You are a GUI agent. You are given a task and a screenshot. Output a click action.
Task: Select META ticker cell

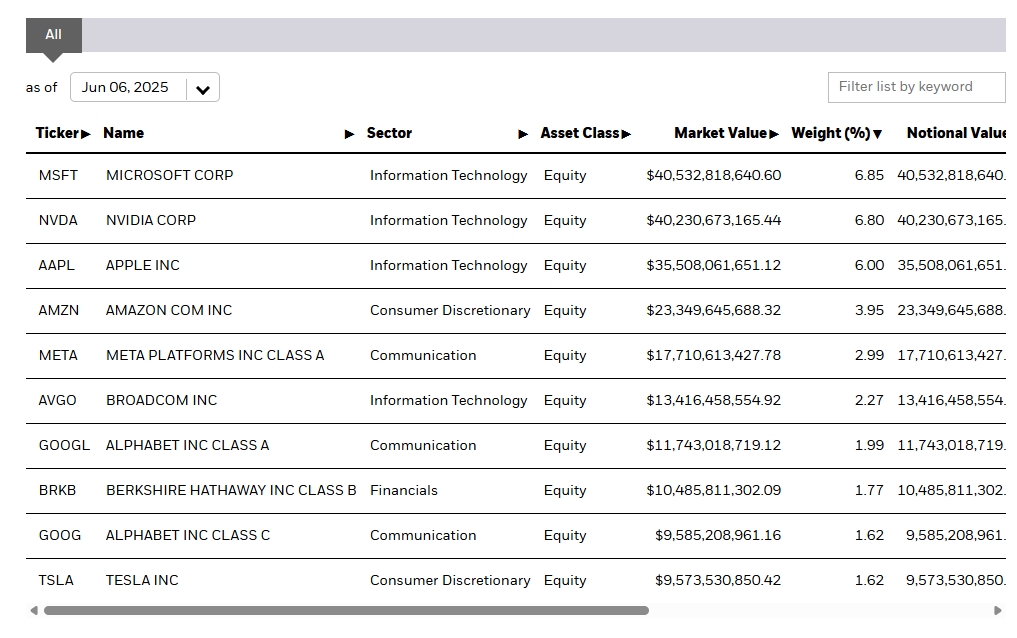coord(58,355)
